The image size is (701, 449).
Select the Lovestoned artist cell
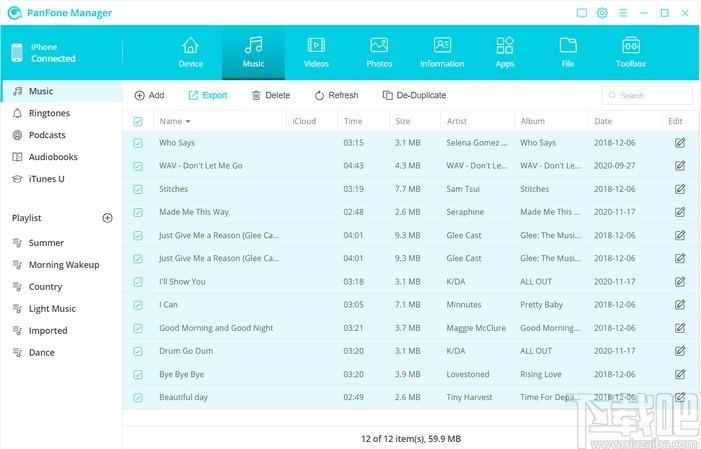coord(468,374)
